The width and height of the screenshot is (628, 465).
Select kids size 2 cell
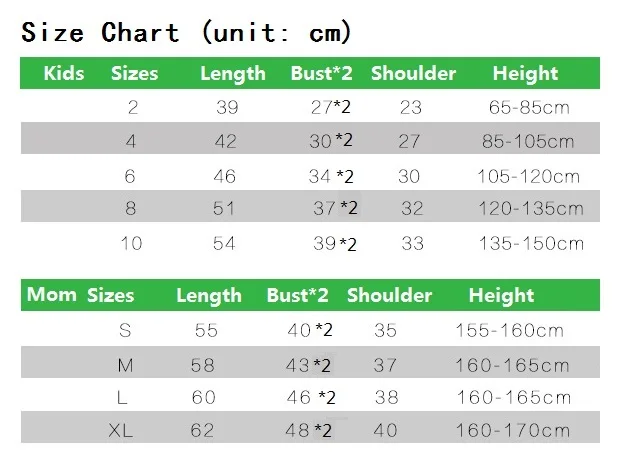pyautogui.click(x=133, y=107)
